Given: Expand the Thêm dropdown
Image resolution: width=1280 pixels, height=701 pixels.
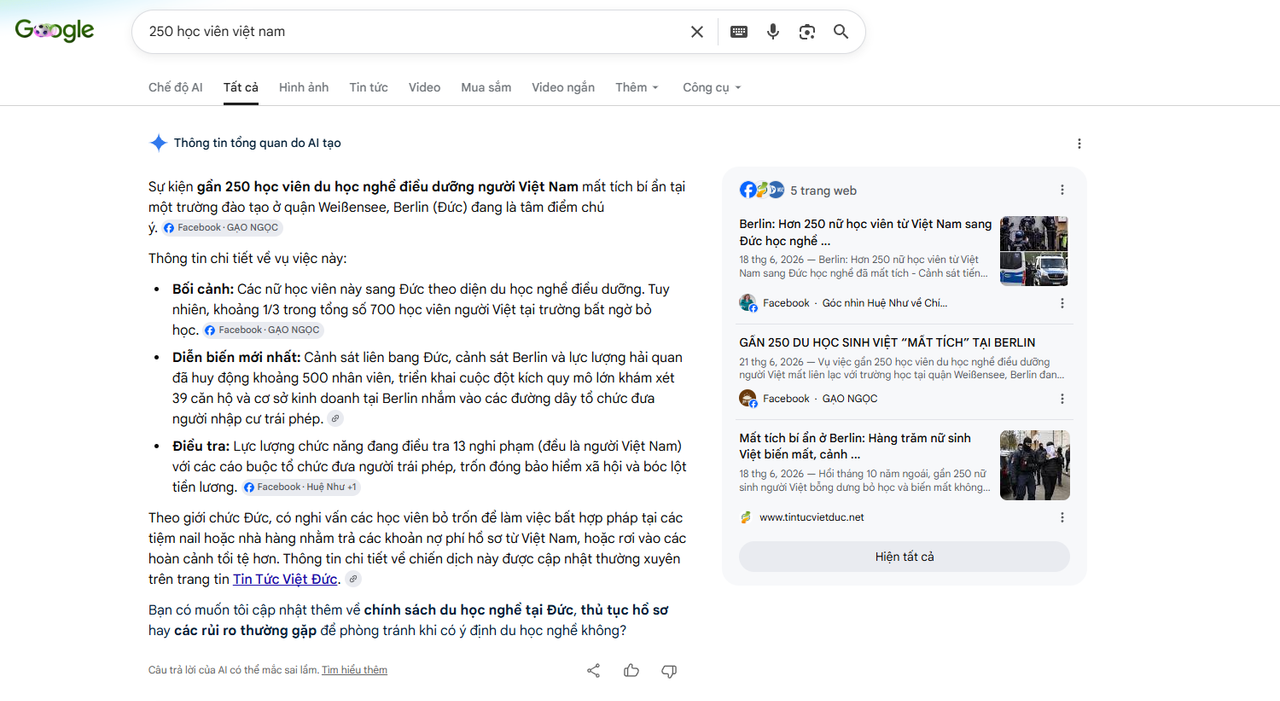Looking at the screenshot, I should click(637, 87).
